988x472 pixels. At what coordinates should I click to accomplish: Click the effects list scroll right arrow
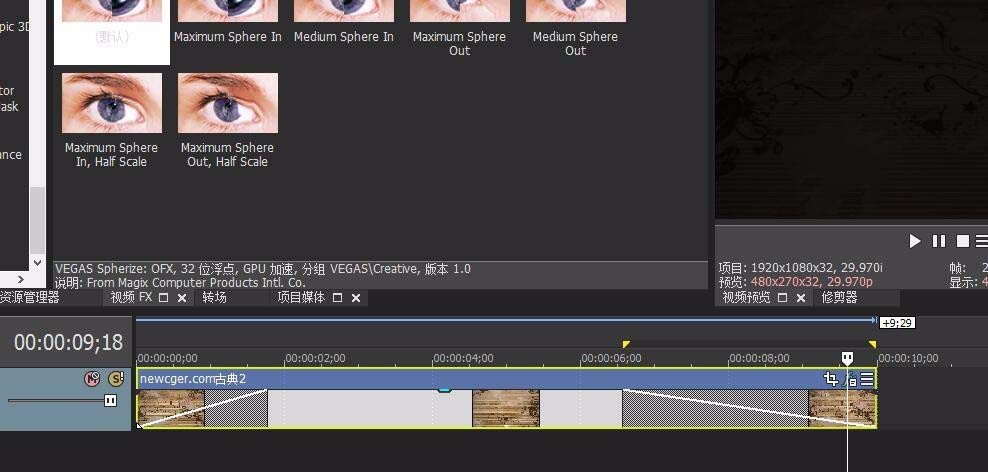21,278
